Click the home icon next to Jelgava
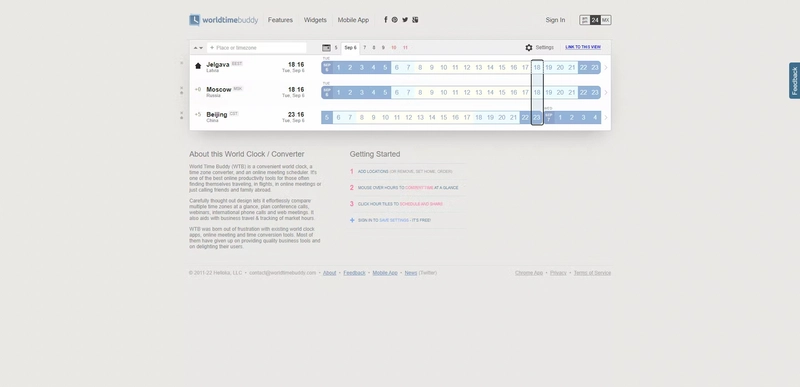The height and width of the screenshot is (387, 800). [198, 65]
